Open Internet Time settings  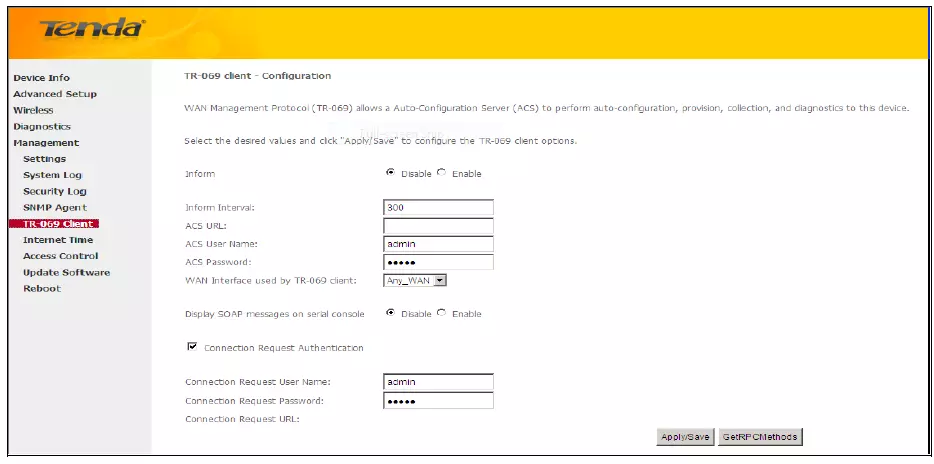pos(58,240)
